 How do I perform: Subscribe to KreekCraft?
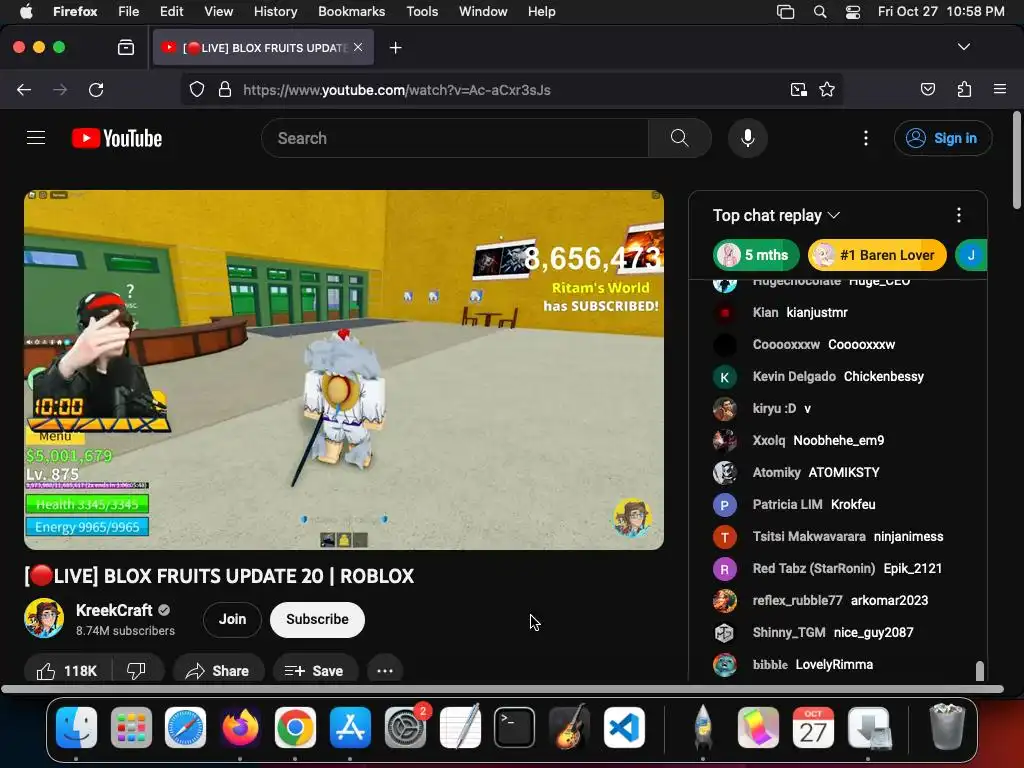(317, 619)
